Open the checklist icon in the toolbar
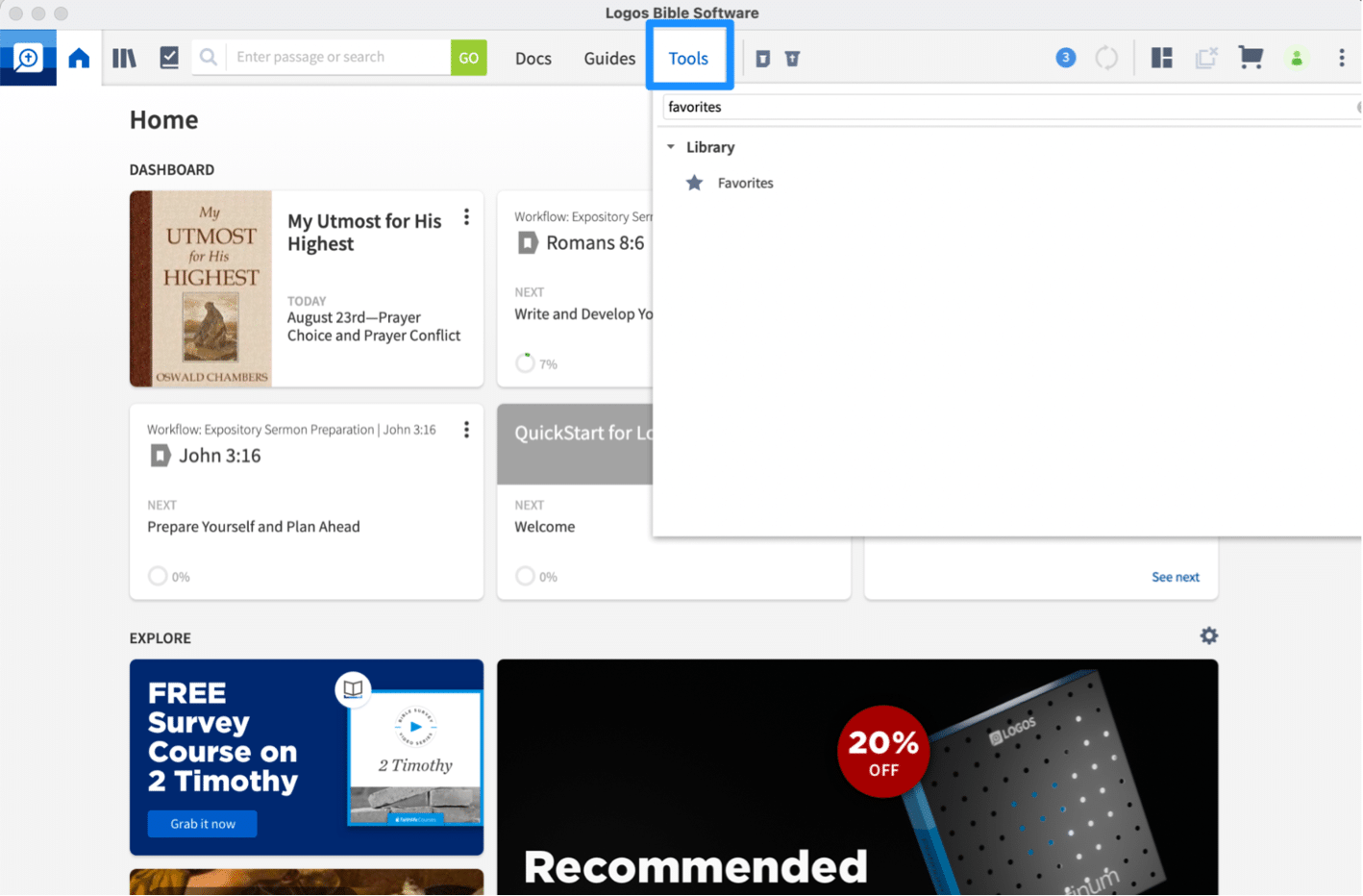 pos(169,58)
